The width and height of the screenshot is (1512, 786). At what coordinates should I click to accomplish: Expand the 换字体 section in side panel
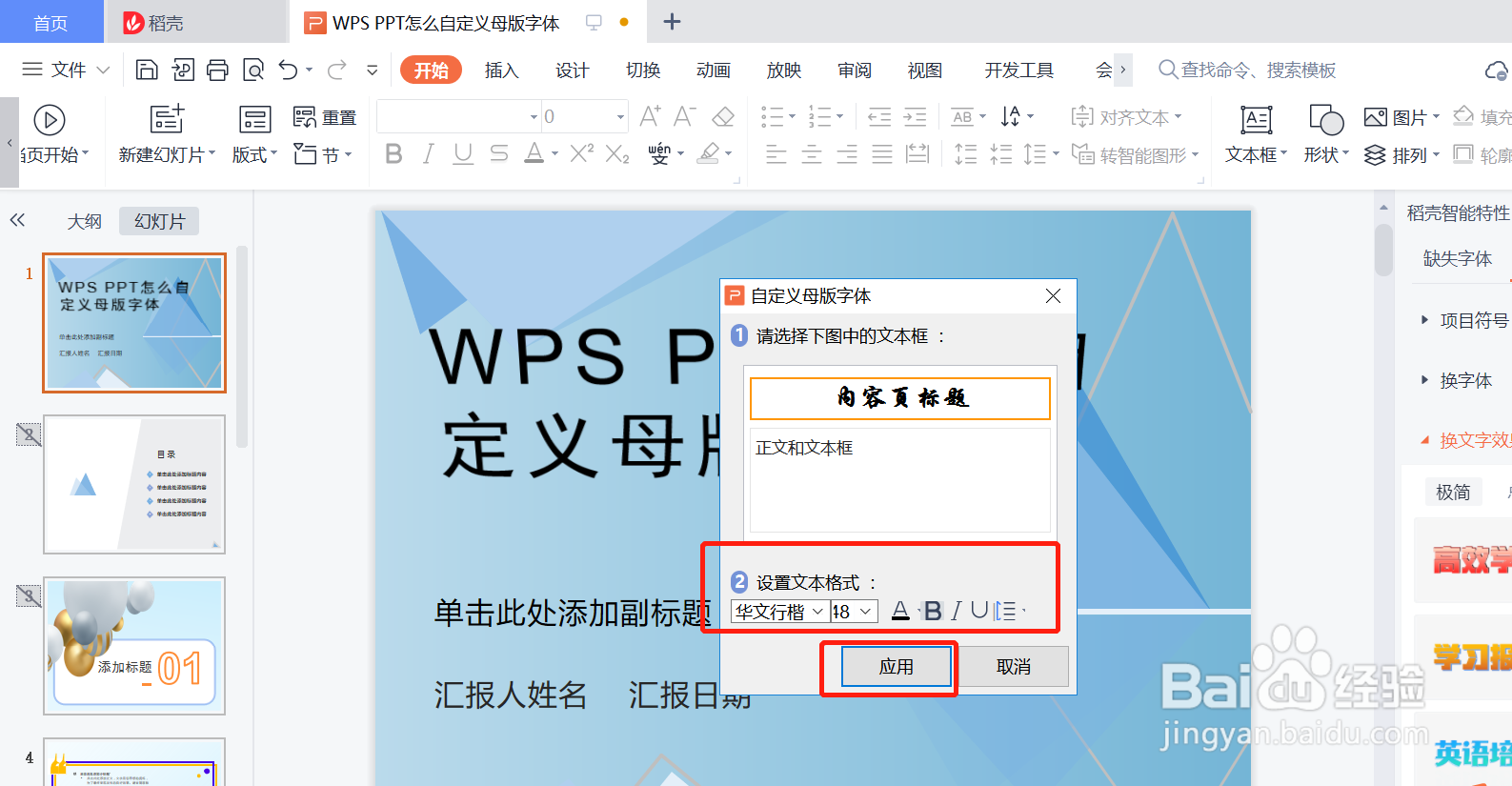point(1457,381)
